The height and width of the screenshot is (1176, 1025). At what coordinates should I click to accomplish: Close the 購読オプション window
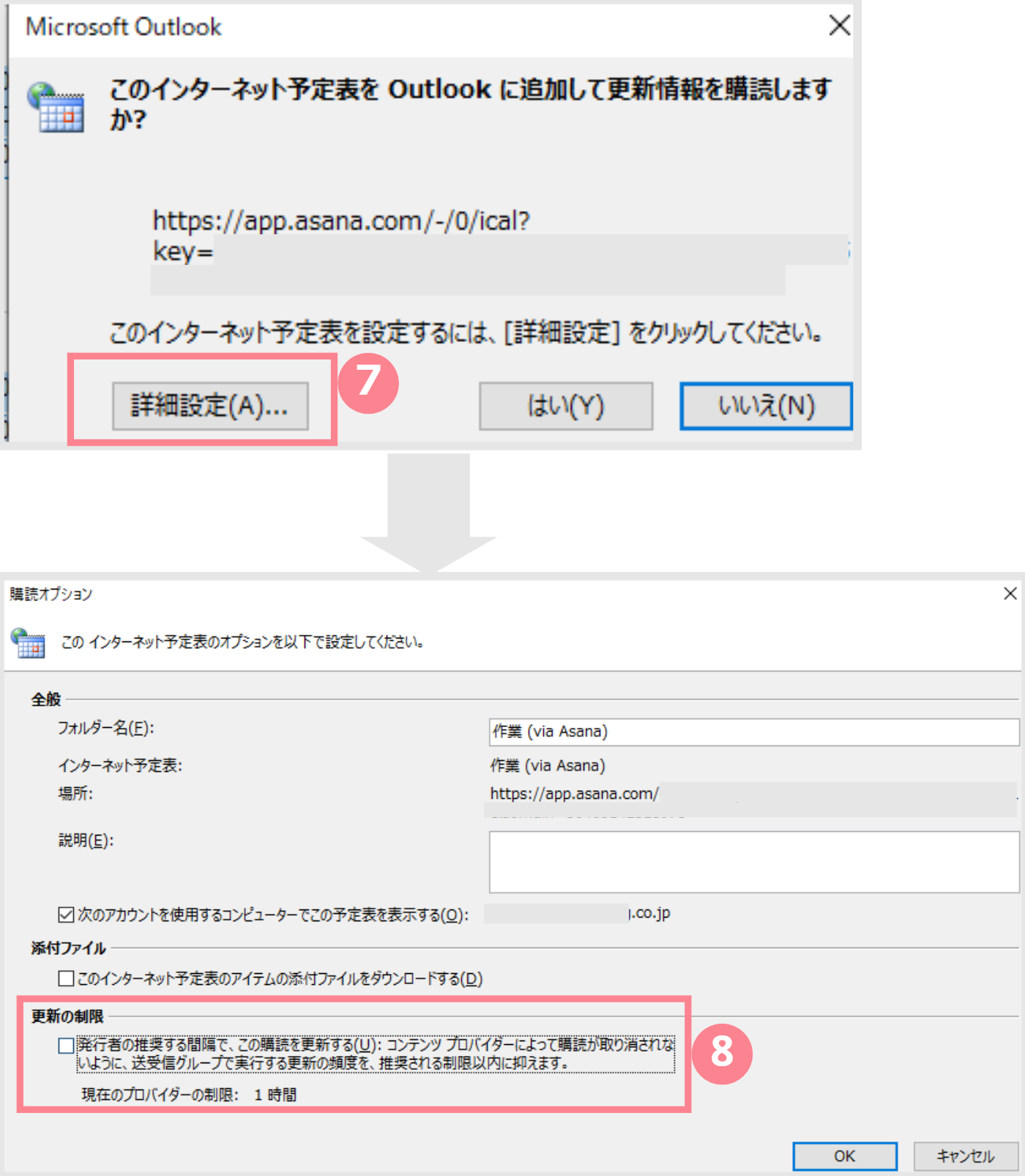(1010, 593)
